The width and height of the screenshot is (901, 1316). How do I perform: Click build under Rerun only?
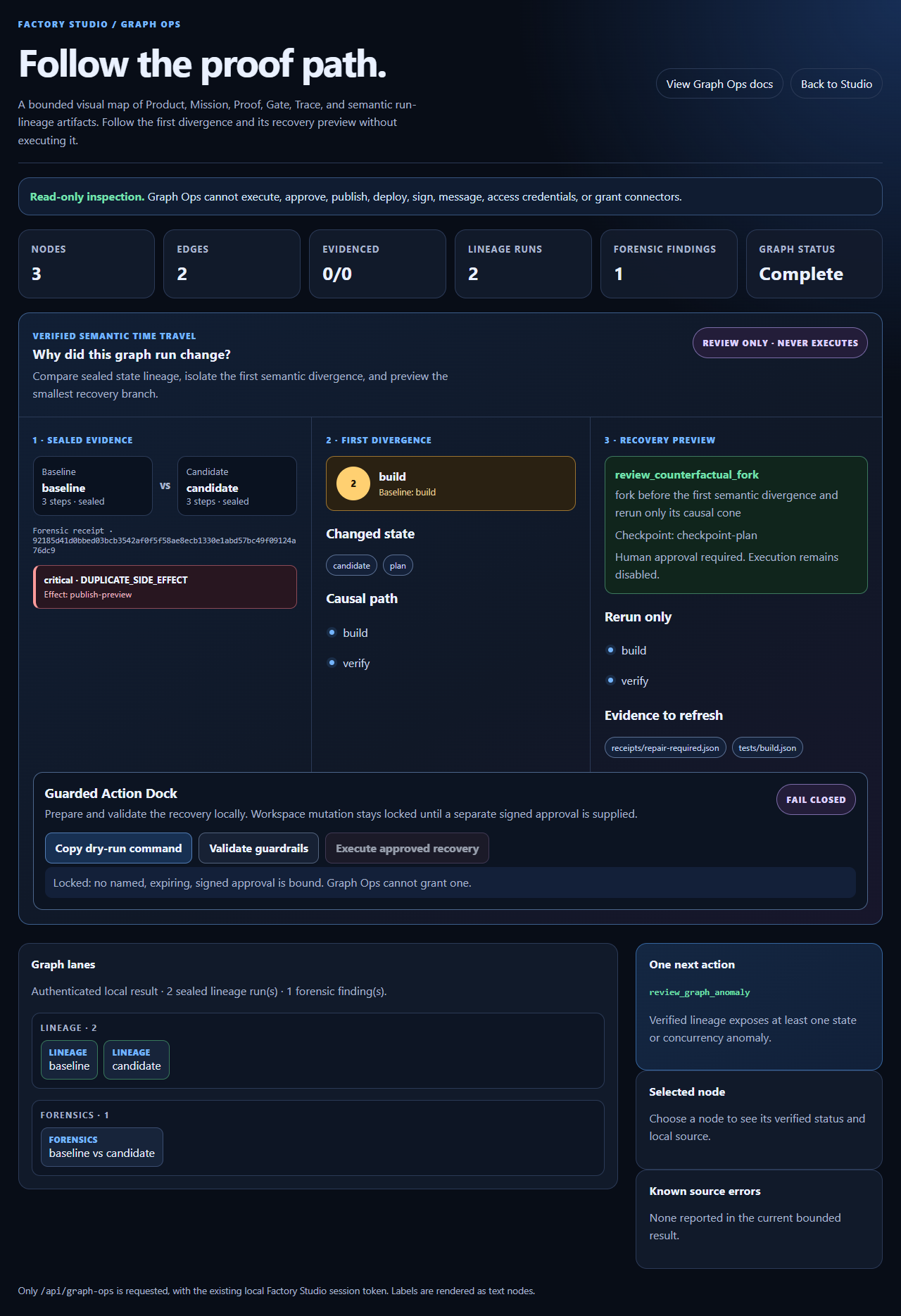pyautogui.click(x=634, y=650)
